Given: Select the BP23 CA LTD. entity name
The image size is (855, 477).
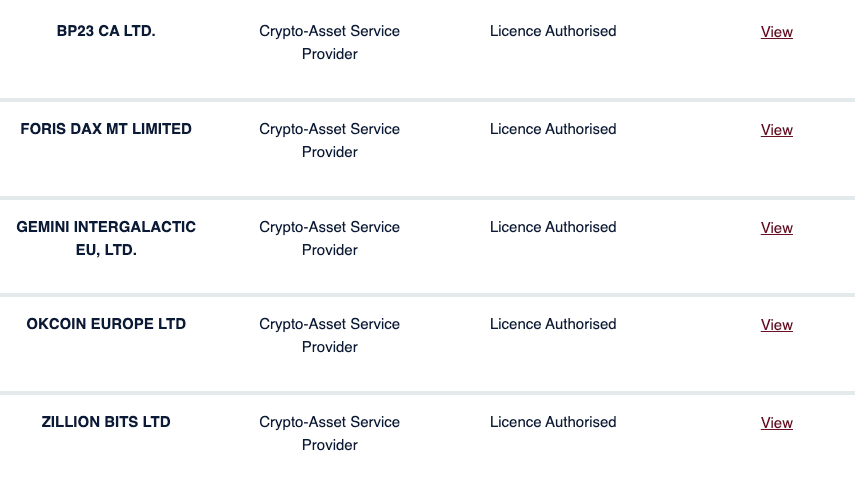Looking at the screenshot, I should pyautogui.click(x=106, y=31).
